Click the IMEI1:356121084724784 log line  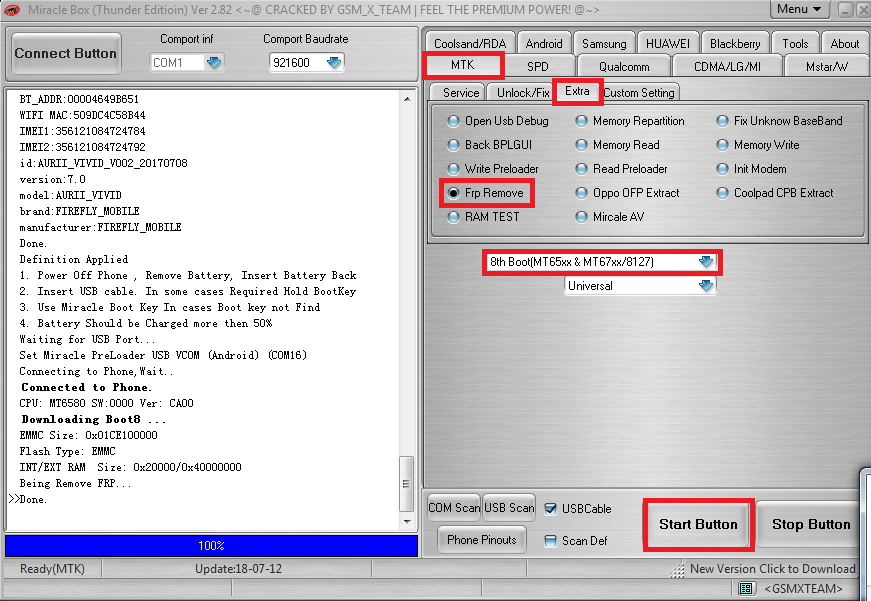[x=82, y=132]
